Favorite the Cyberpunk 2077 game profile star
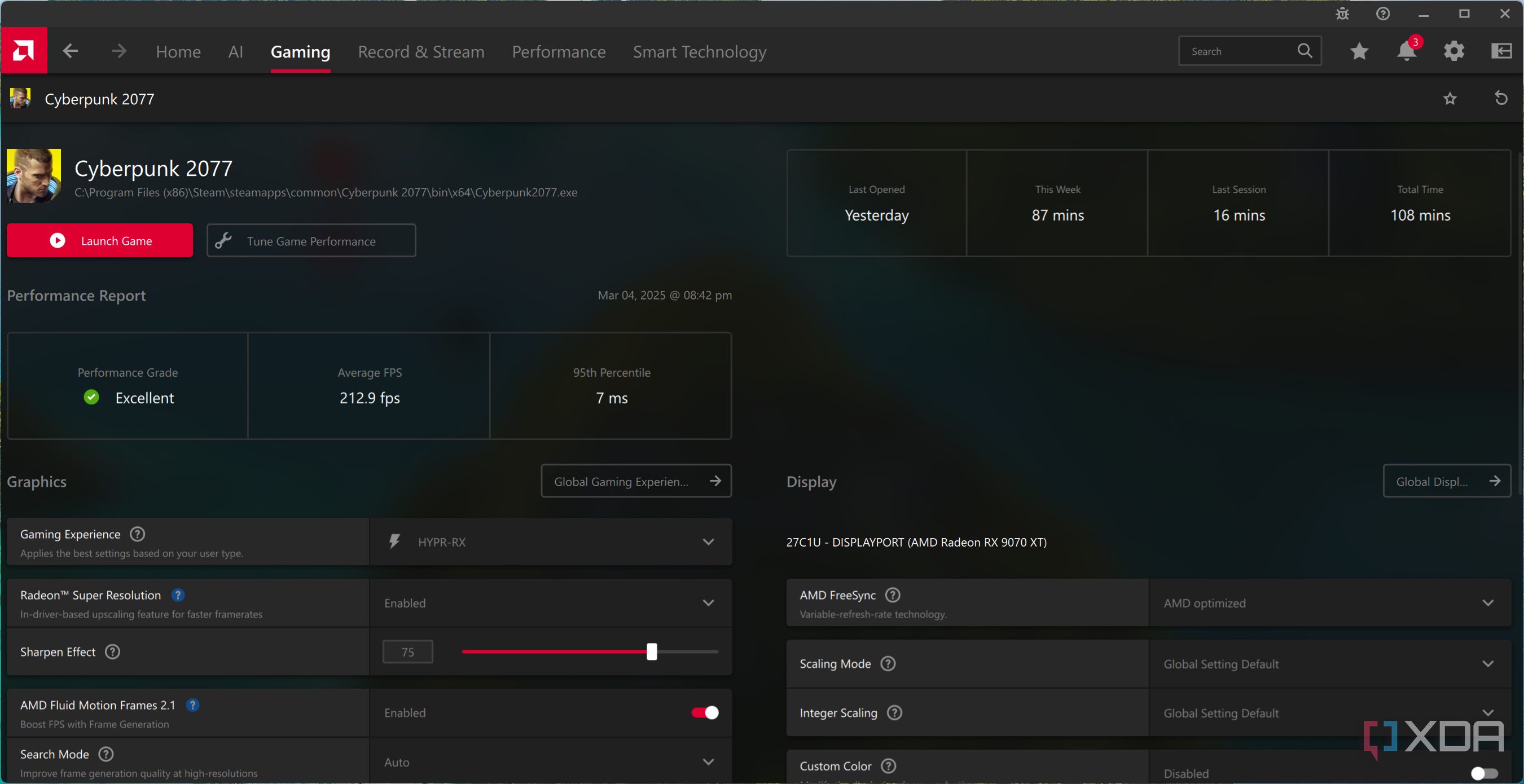1524x784 pixels. coord(1450,99)
